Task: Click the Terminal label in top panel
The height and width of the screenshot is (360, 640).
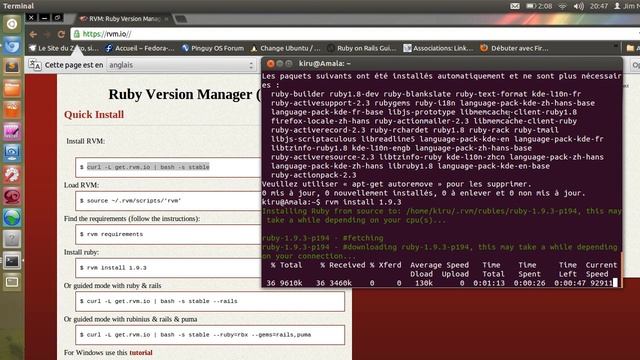Action: tap(18, 6)
